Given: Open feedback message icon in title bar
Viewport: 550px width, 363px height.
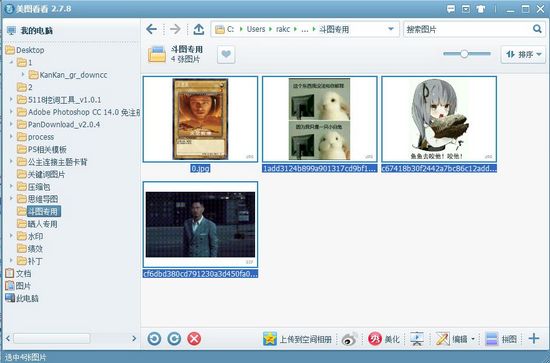Looking at the screenshot, I should click(x=451, y=9).
